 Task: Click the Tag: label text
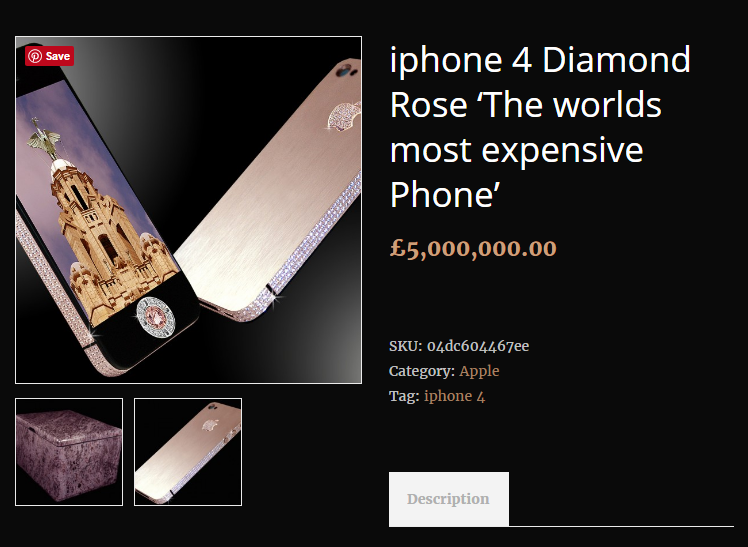pyautogui.click(x=404, y=396)
